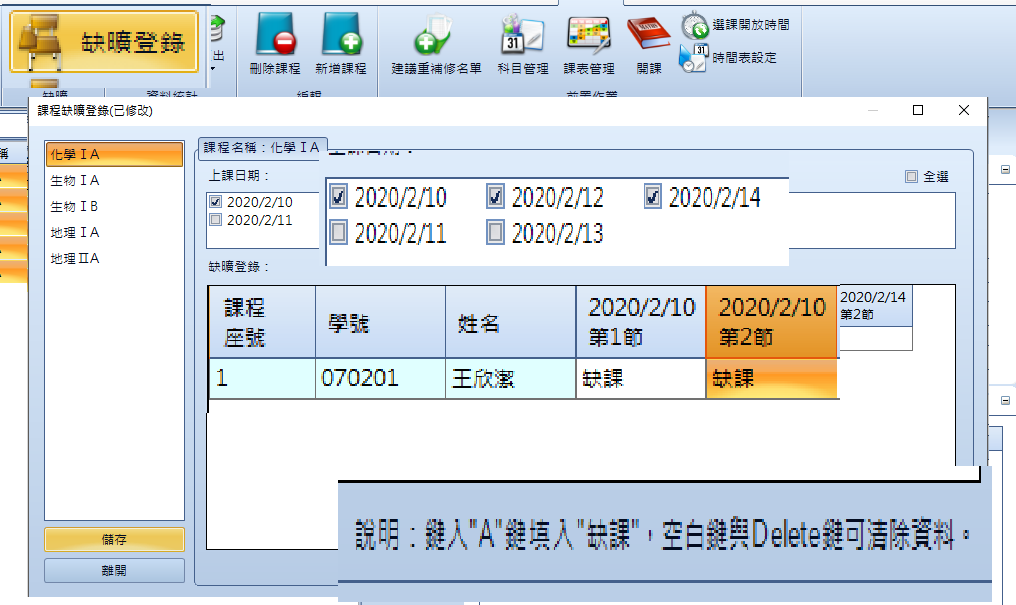Screen dimensions: 1016x605
Task: Click the 姓名 column header
Action: (x=511, y=322)
